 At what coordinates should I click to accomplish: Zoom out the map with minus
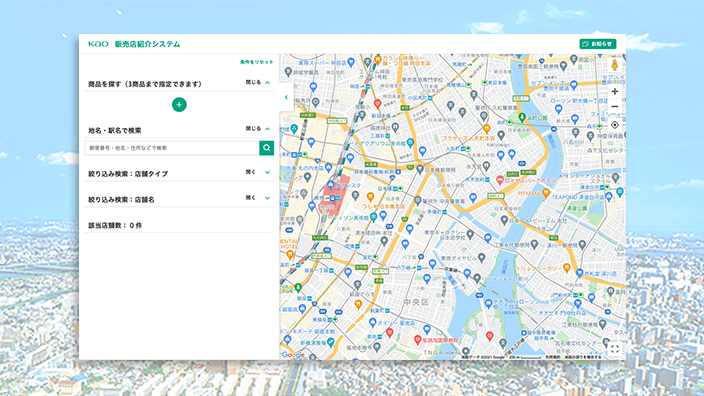(x=615, y=107)
